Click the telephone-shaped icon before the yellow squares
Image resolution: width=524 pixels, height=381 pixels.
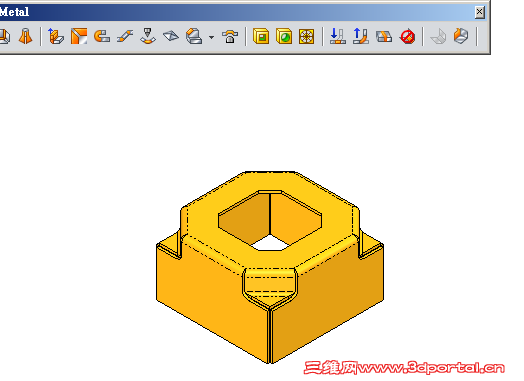coord(230,36)
